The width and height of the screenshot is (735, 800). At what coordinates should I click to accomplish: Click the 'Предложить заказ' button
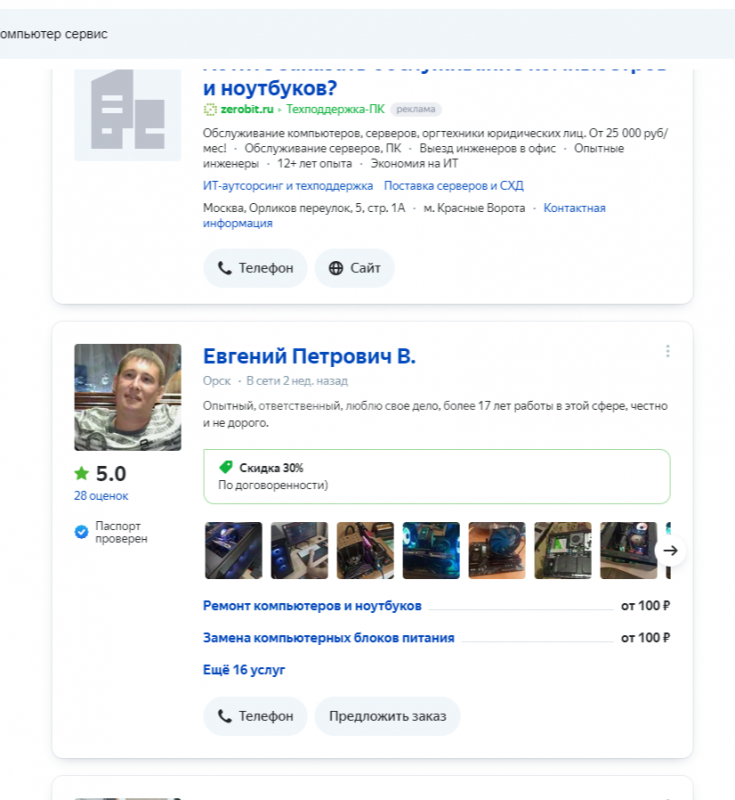(x=387, y=716)
